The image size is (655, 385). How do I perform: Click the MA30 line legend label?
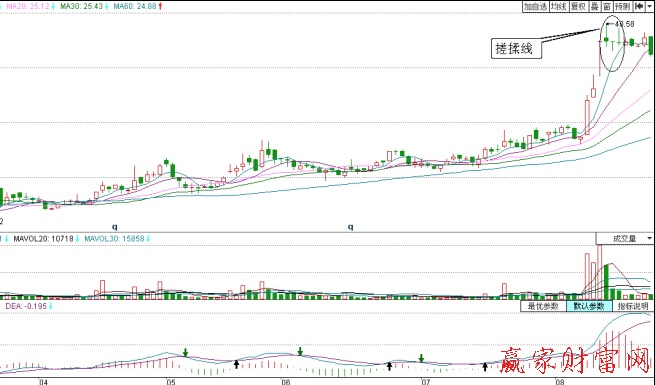point(81,6)
